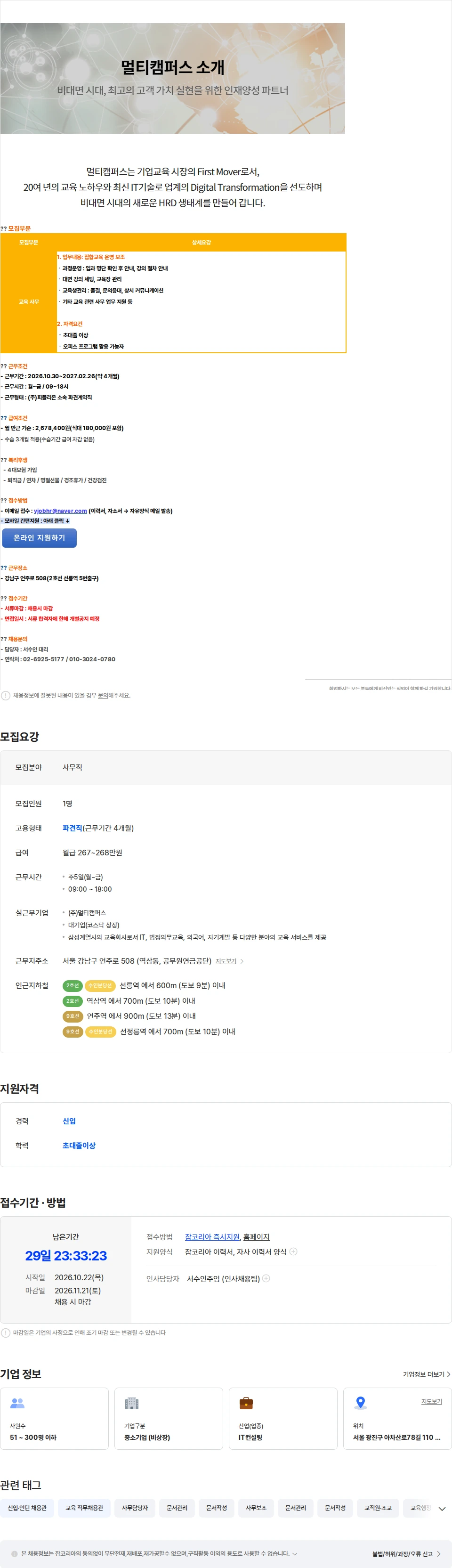Click the 초대졸이상 education link
The height and width of the screenshot is (1568, 452).
pyautogui.click(x=79, y=1145)
